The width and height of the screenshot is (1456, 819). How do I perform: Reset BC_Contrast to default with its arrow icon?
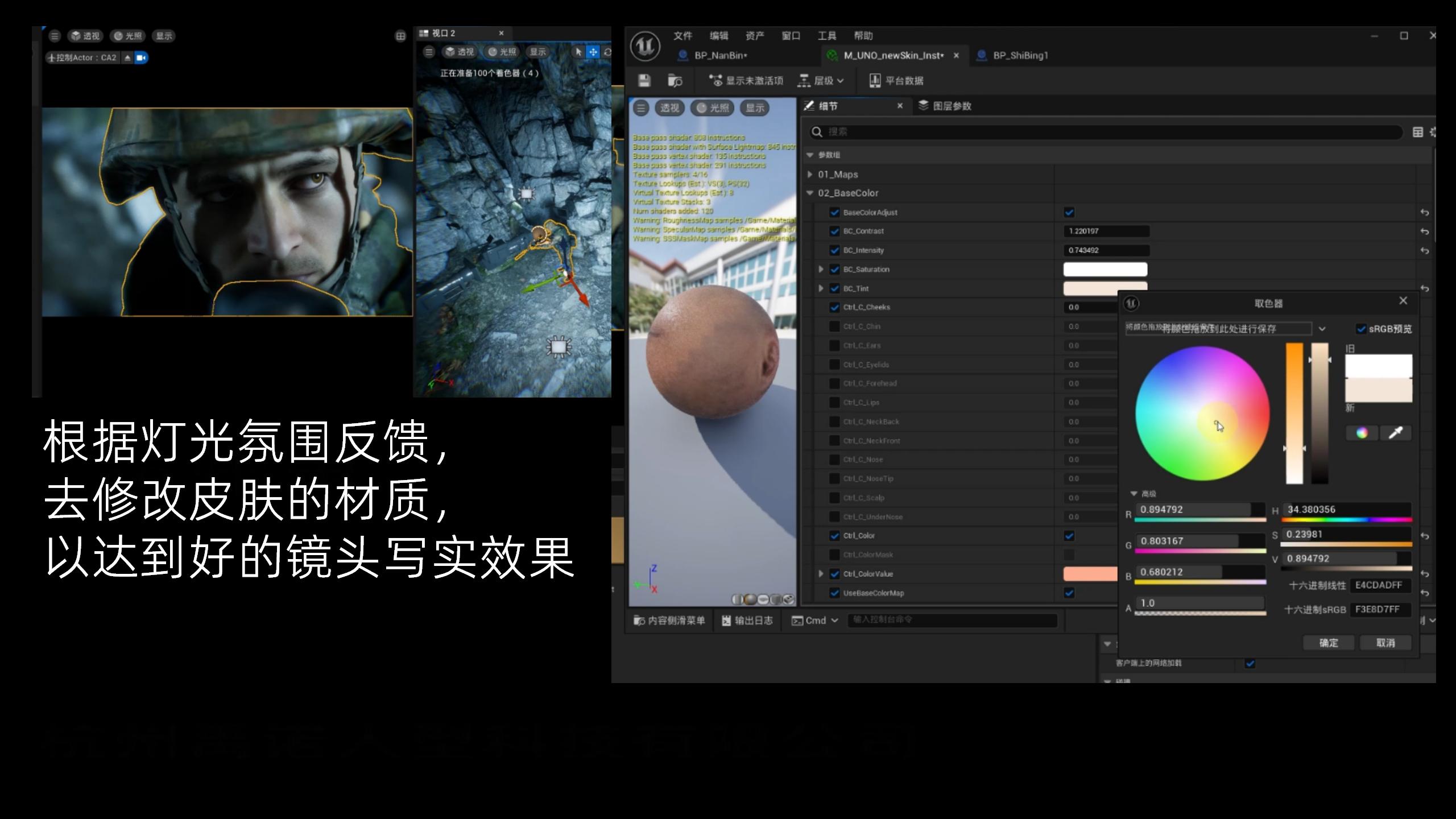(1424, 231)
